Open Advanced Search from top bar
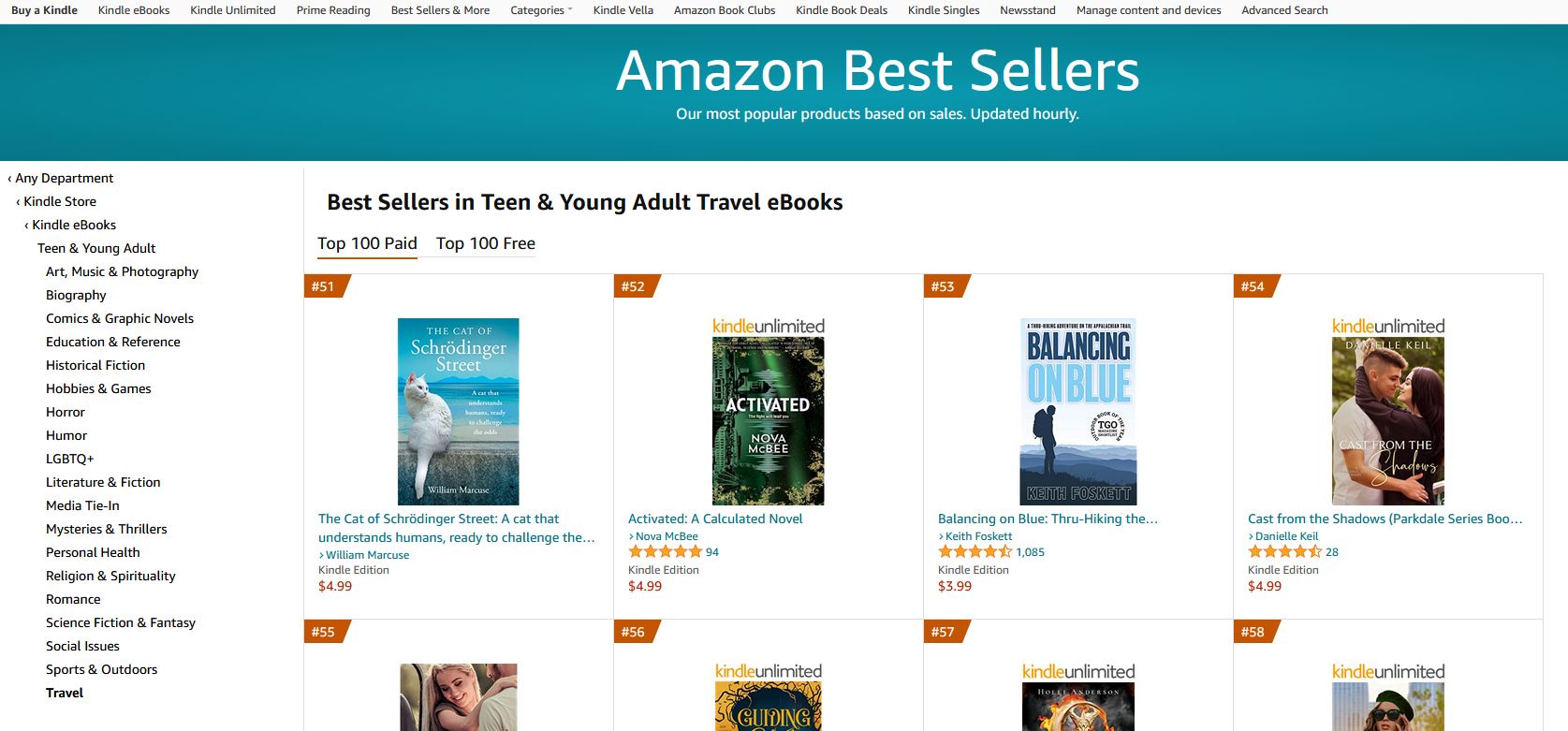1568x731 pixels. tap(1283, 10)
